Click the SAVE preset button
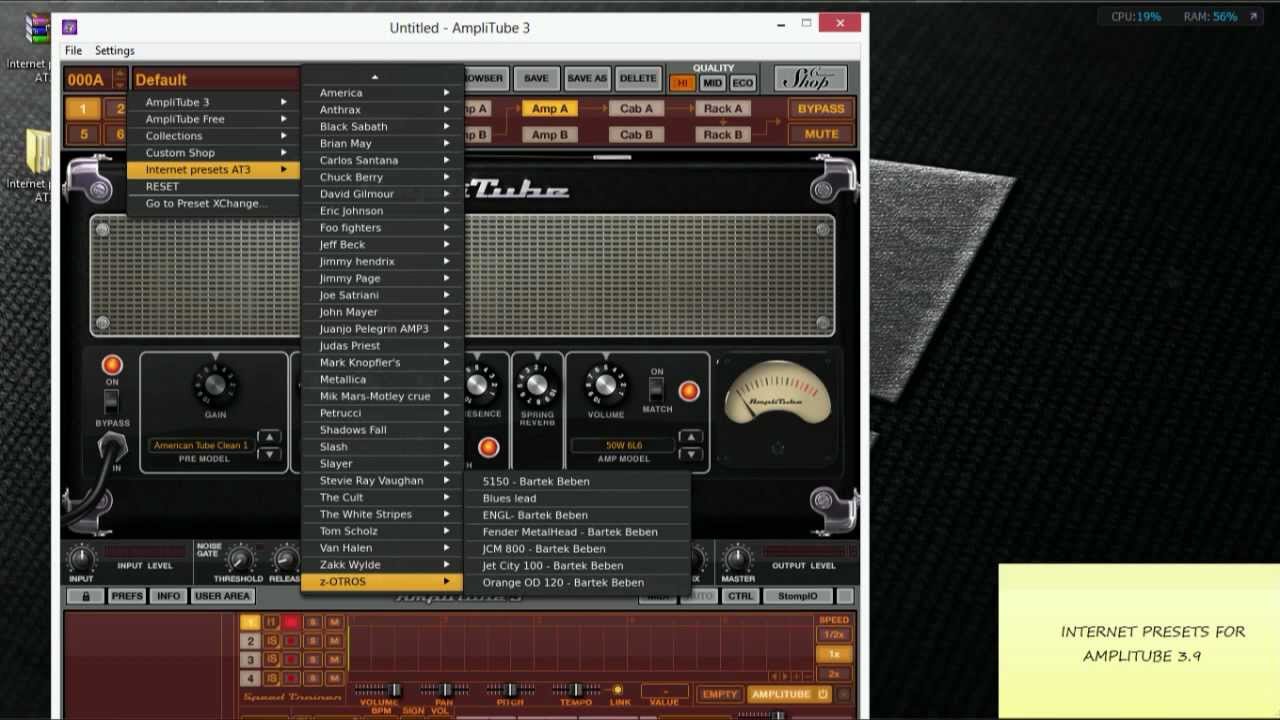The height and width of the screenshot is (720, 1280). click(536, 79)
